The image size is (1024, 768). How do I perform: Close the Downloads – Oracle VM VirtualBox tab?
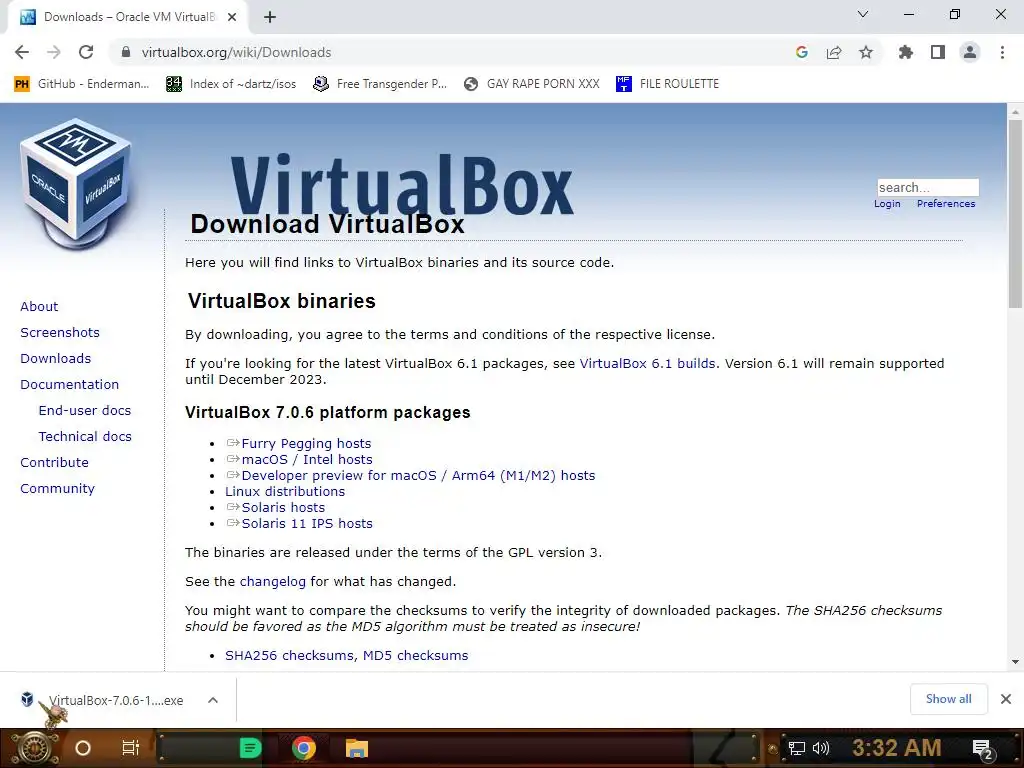pyautogui.click(x=232, y=17)
